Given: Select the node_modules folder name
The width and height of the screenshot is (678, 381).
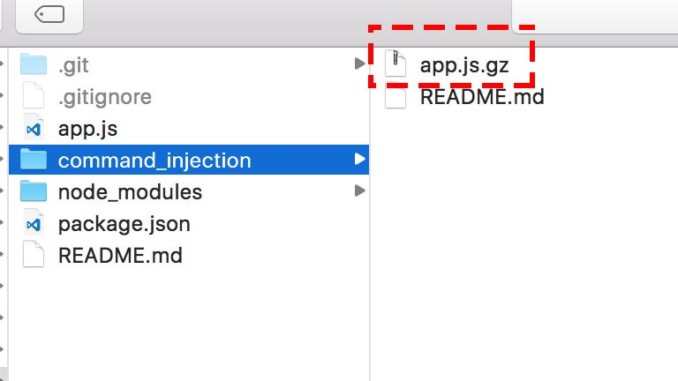Looking at the screenshot, I should pos(130,192).
